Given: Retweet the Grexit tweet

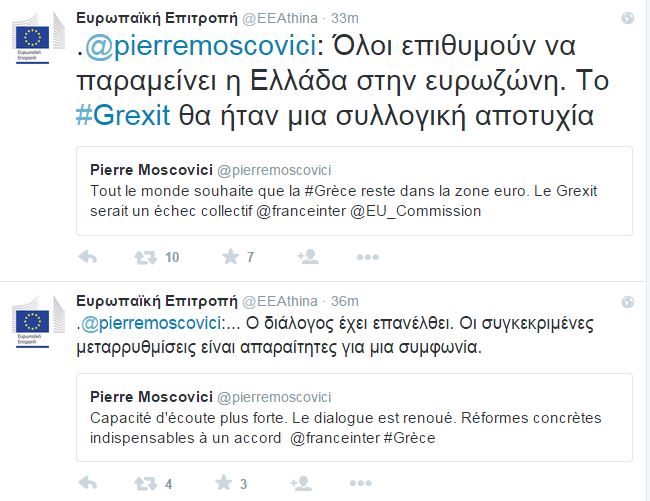Looking at the screenshot, I should click(147, 257).
